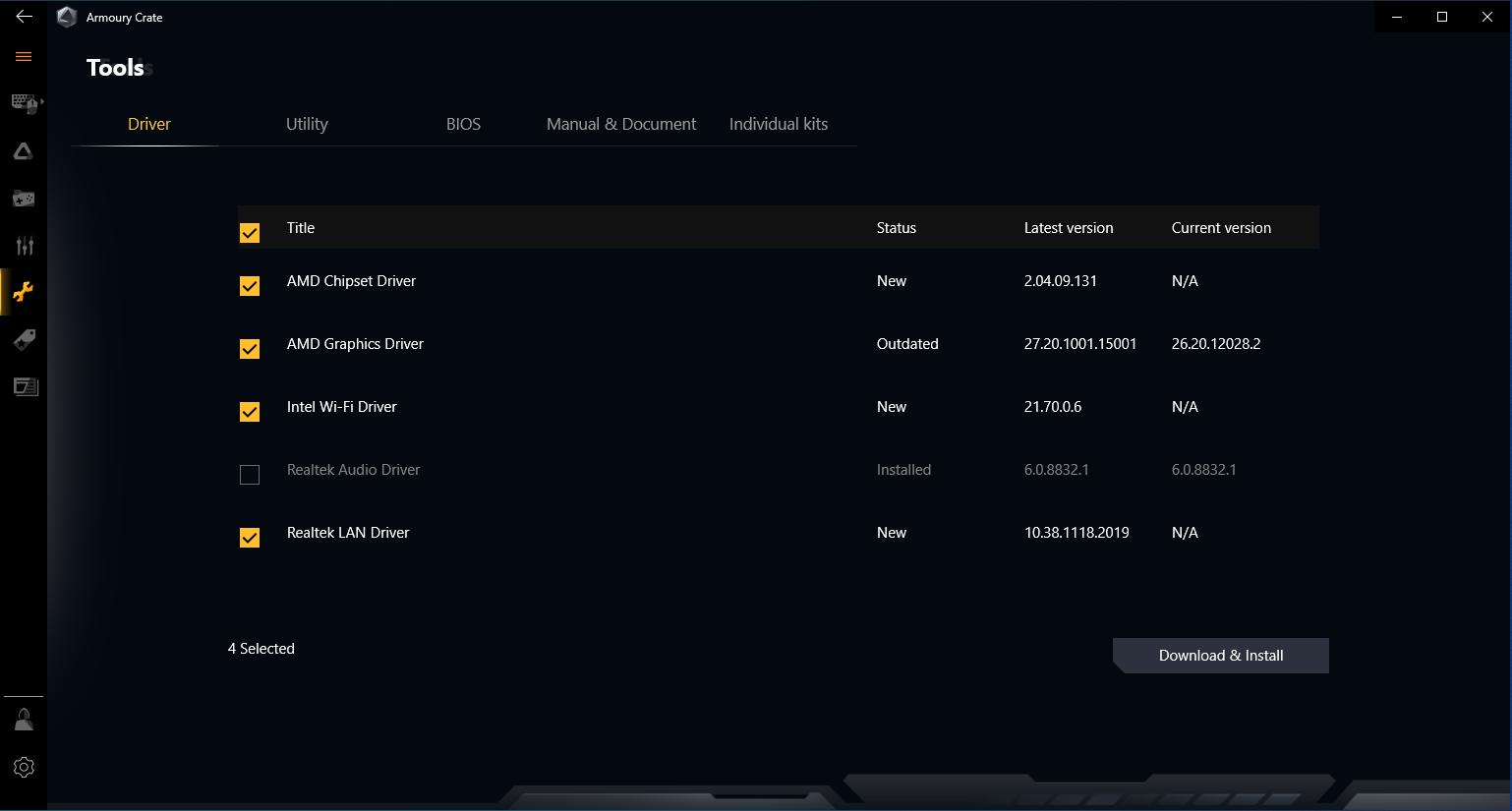Deselect the Realtek LAN Driver checkbox
This screenshot has width=1512, height=811.
[250, 538]
